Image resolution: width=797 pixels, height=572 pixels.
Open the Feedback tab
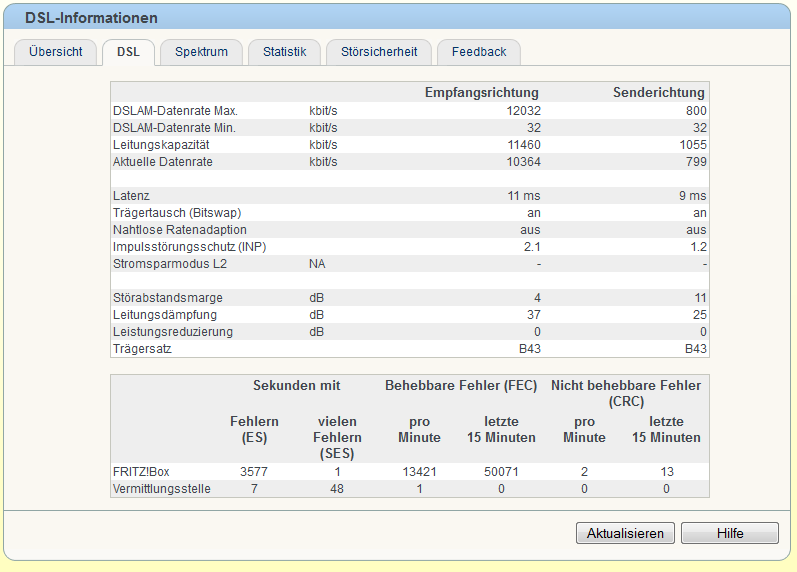pyautogui.click(x=479, y=52)
